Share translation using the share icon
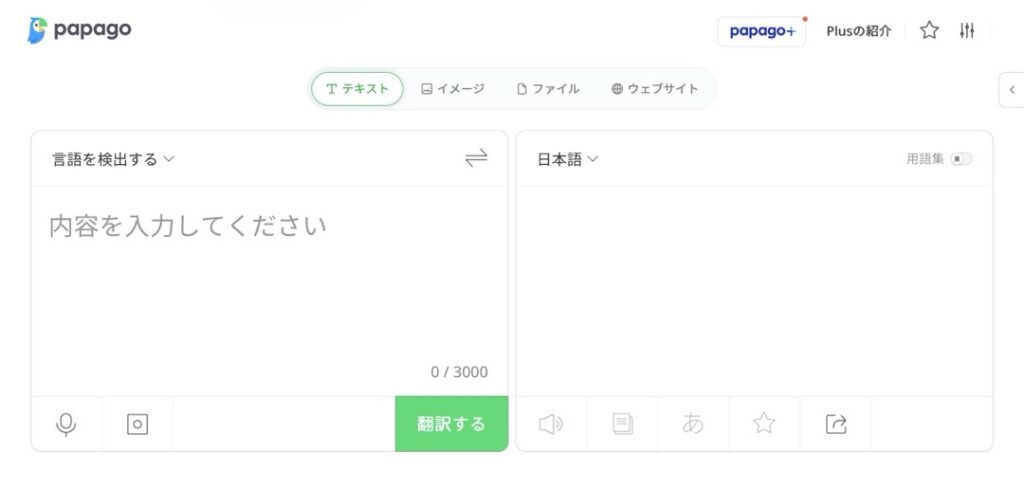Viewport: 1024px width, 489px height. tap(836, 424)
